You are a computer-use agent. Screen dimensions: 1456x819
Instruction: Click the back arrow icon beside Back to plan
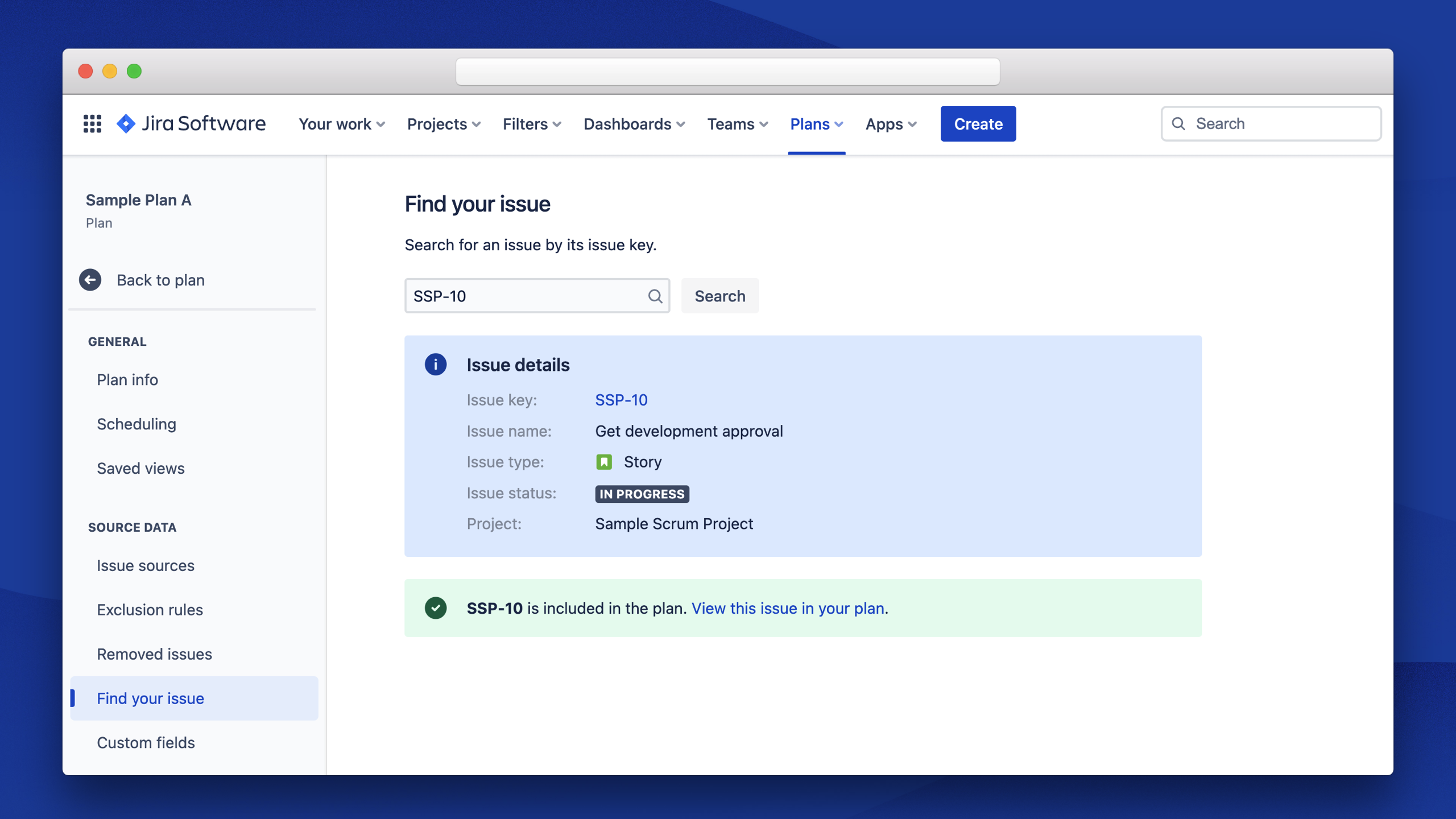point(90,280)
